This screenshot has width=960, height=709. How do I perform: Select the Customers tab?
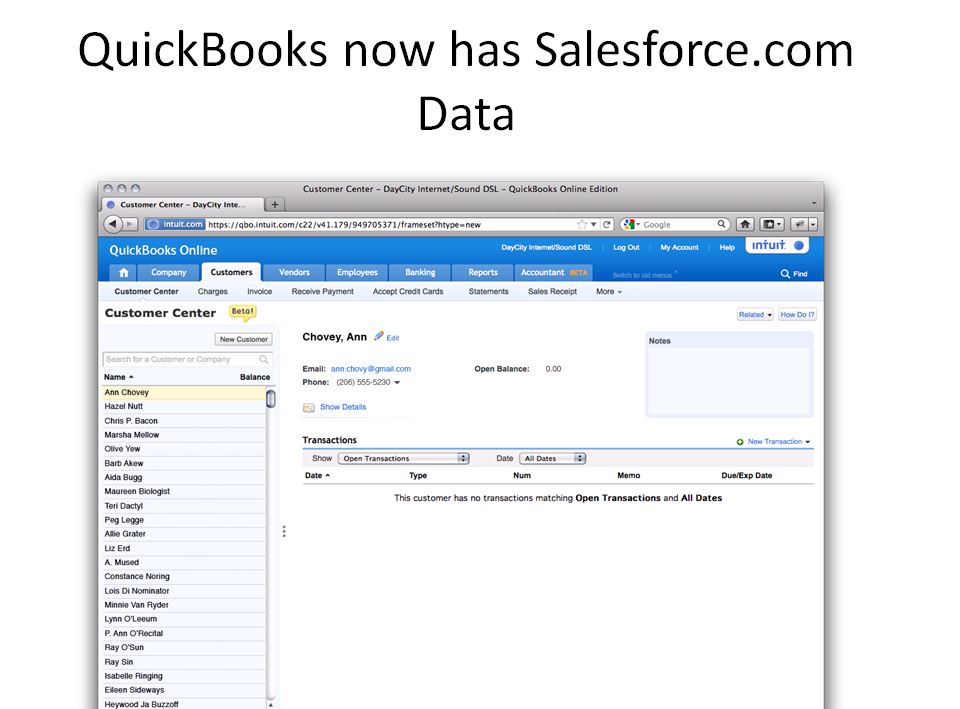tap(231, 272)
